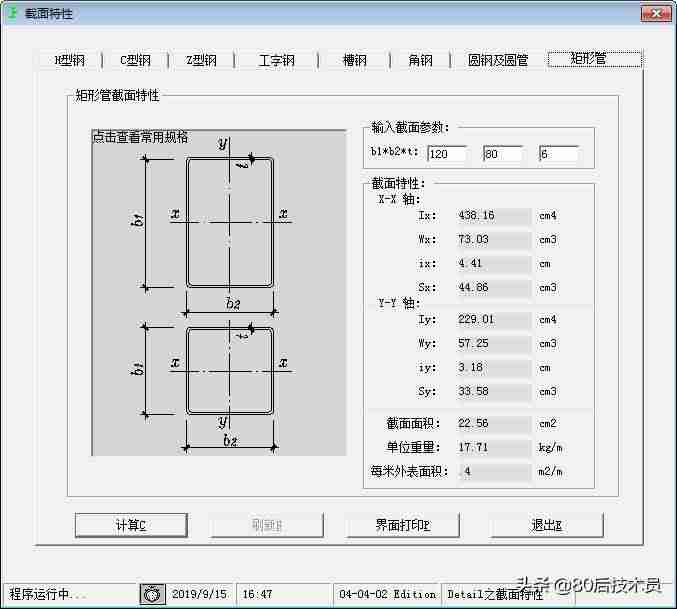Click the 点击查看常用规格 label

[x=140, y=137]
